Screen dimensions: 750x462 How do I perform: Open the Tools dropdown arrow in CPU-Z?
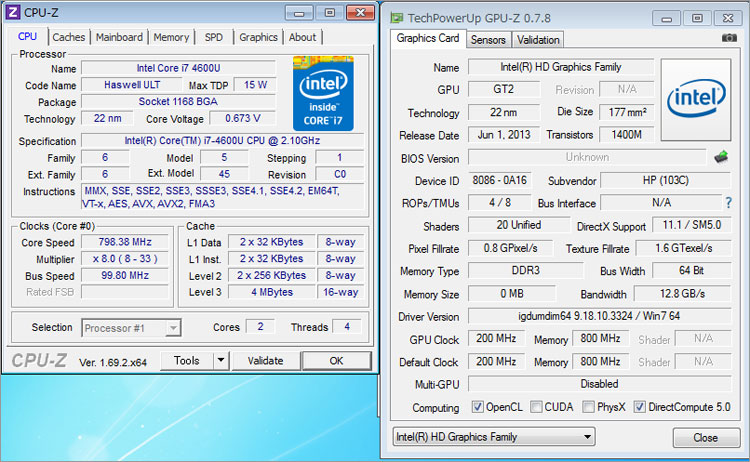(221, 360)
